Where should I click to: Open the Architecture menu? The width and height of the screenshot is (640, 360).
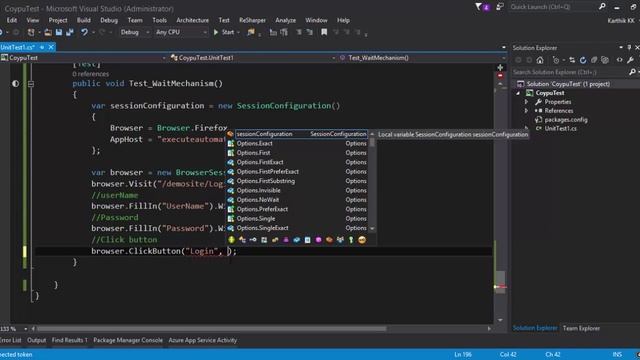click(x=192, y=20)
